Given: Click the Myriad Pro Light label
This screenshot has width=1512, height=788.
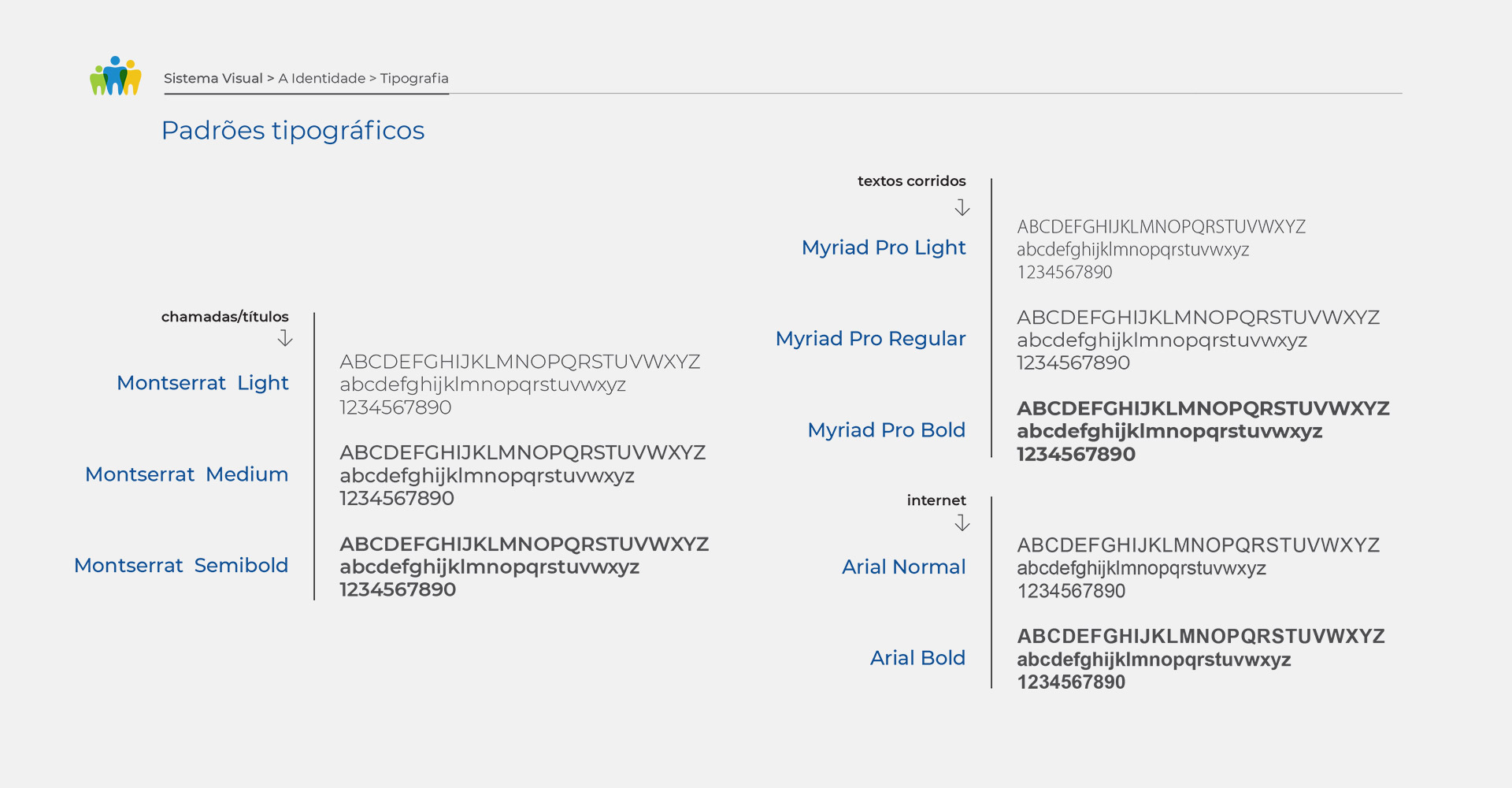Looking at the screenshot, I should coord(883,248).
